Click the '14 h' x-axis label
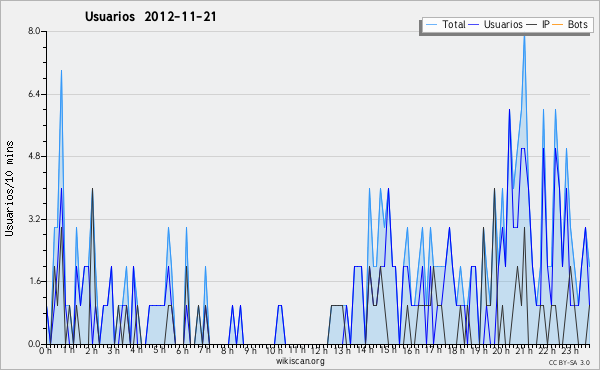Image resolution: width=600 pixels, height=370 pixels. click(x=365, y=350)
